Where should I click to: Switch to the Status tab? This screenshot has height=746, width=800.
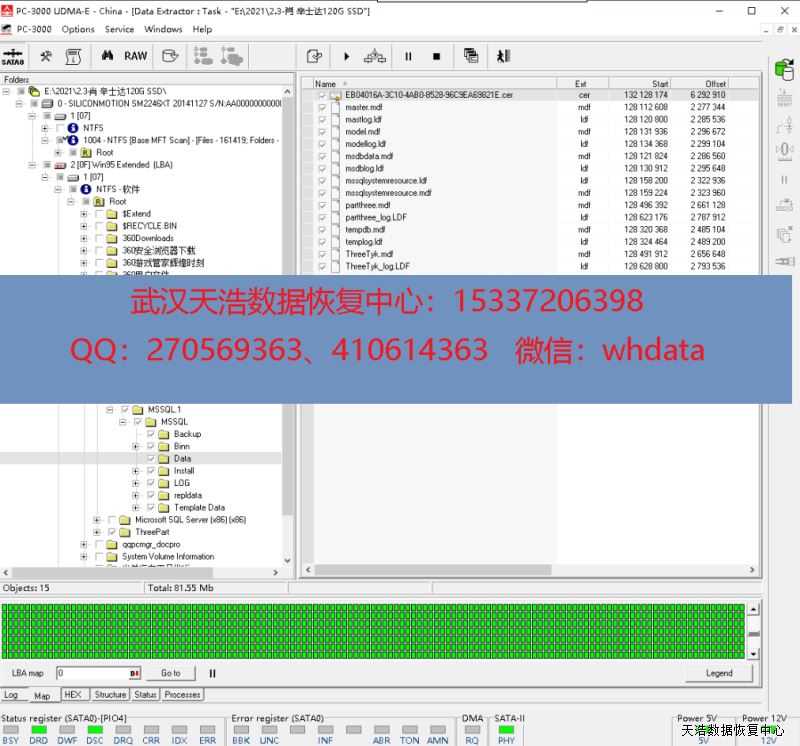coord(145,694)
